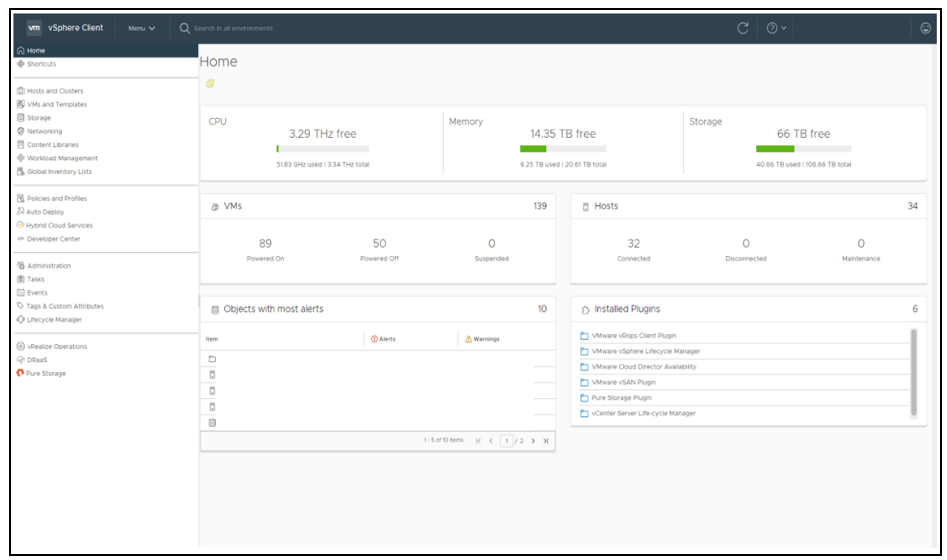This screenshot has width=947, height=560.
Task: Click the Storage usage bar
Action: click(x=803, y=148)
